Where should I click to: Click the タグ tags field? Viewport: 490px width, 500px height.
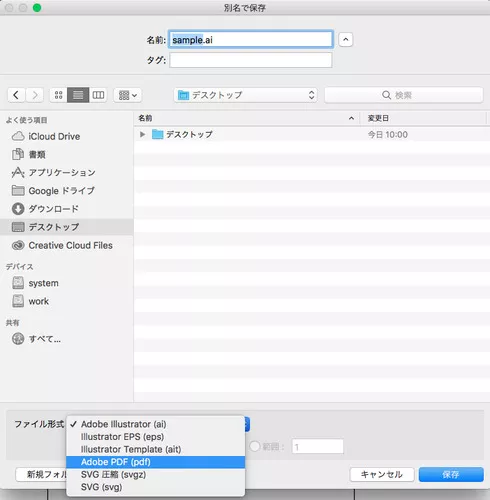click(251, 60)
